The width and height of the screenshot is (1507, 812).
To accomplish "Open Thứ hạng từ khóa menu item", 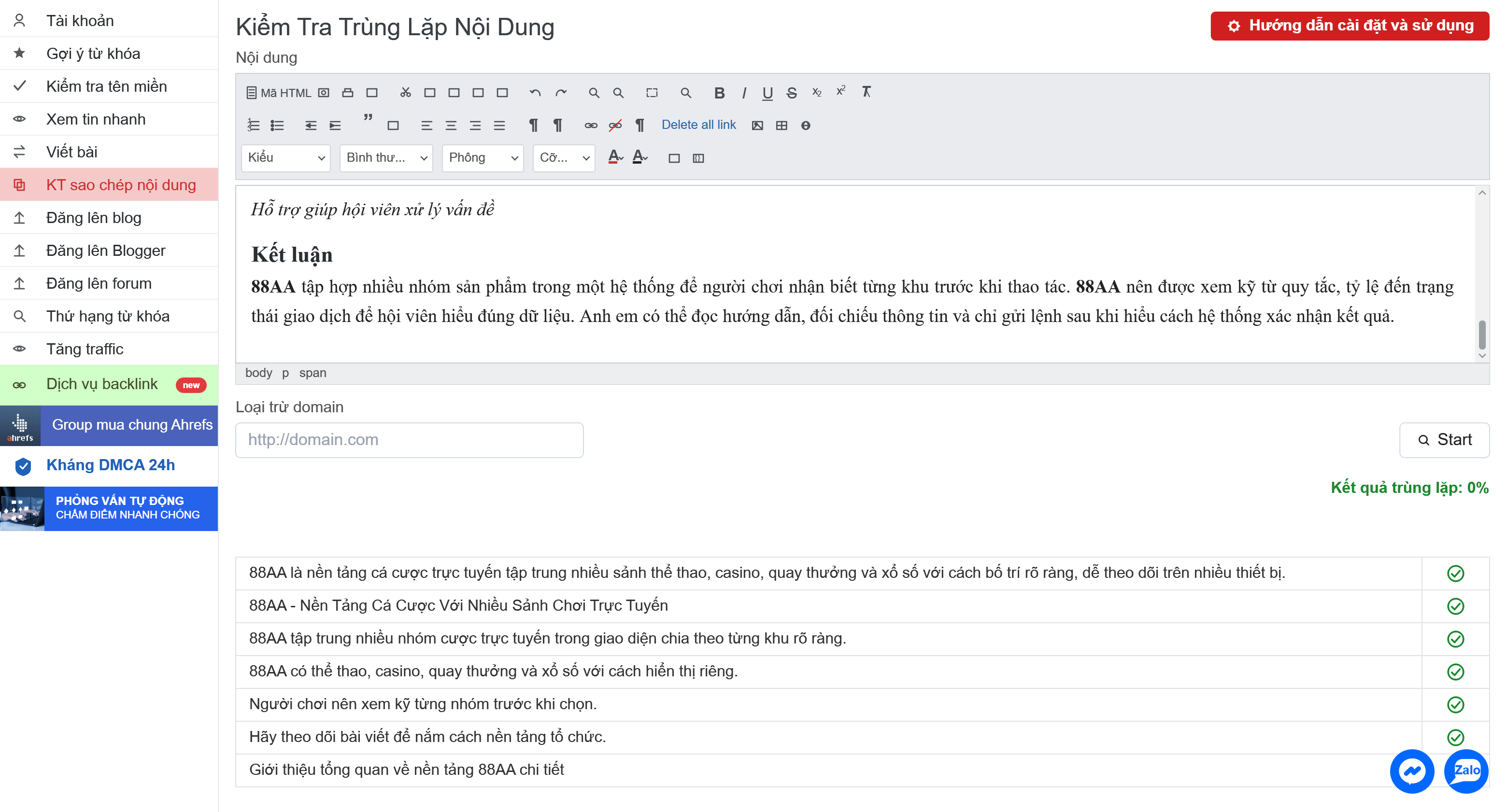I will [109, 316].
